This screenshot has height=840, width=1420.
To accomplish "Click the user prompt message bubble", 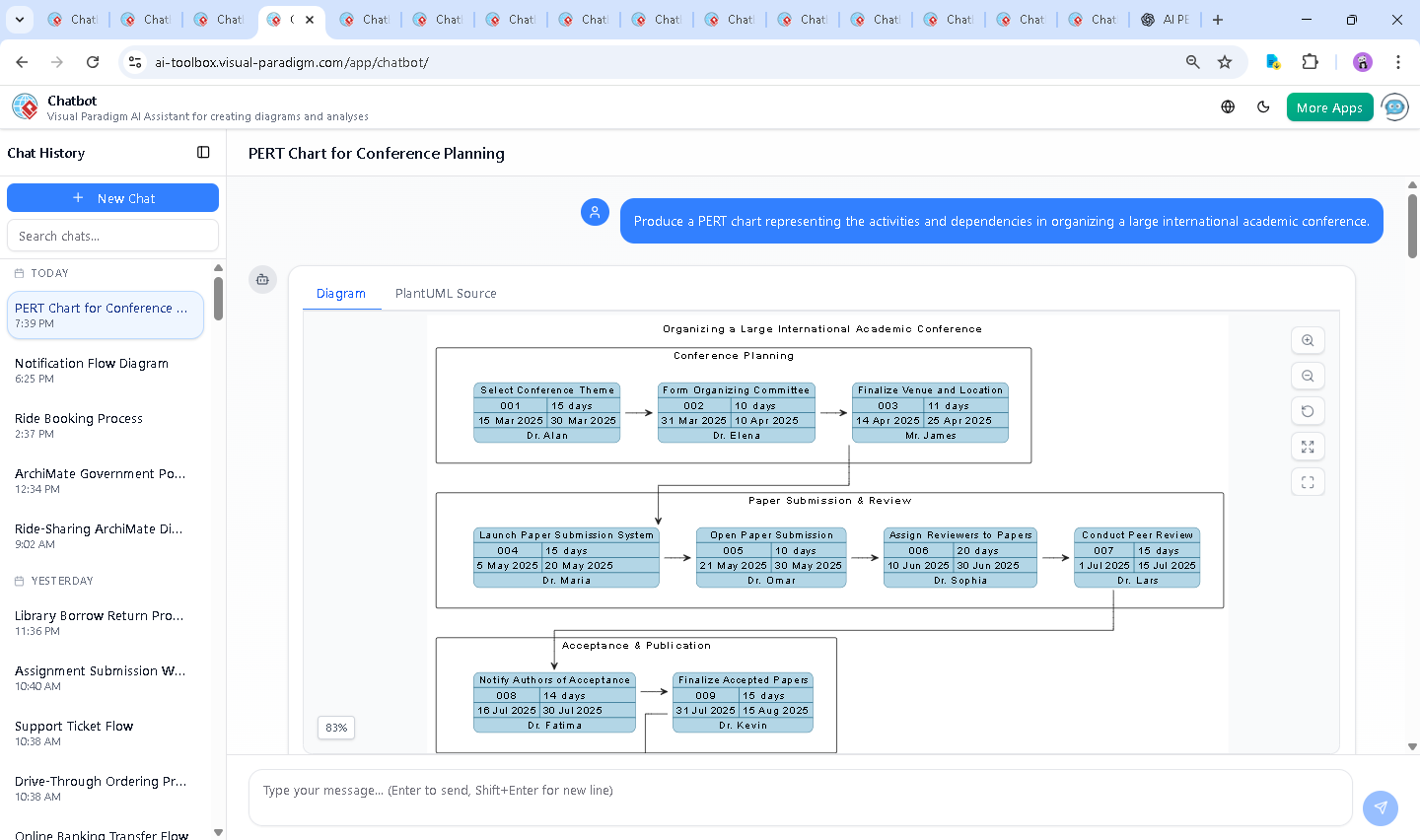I will pos(1001,221).
